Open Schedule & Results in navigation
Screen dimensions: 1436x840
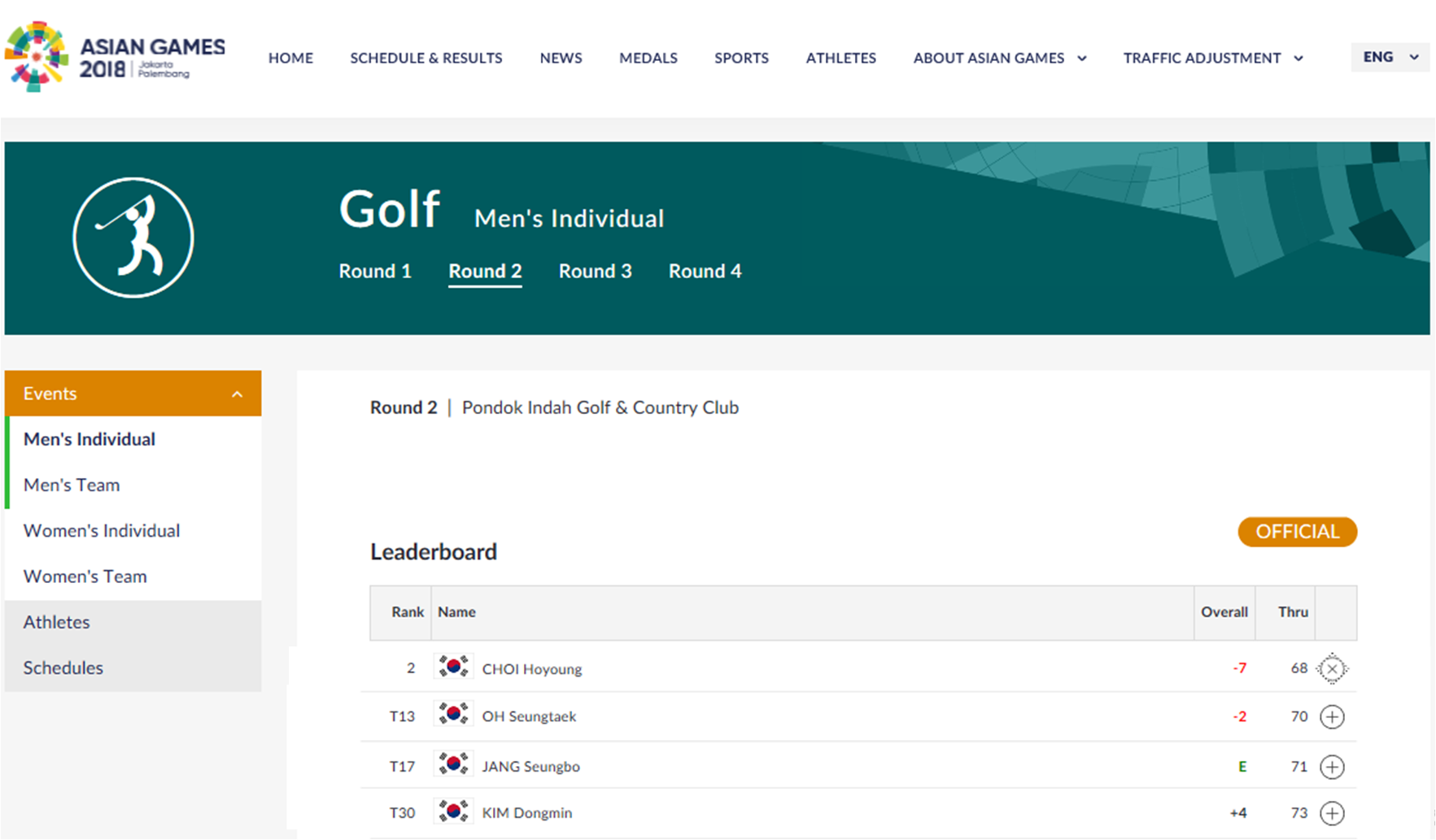pyautogui.click(x=426, y=58)
